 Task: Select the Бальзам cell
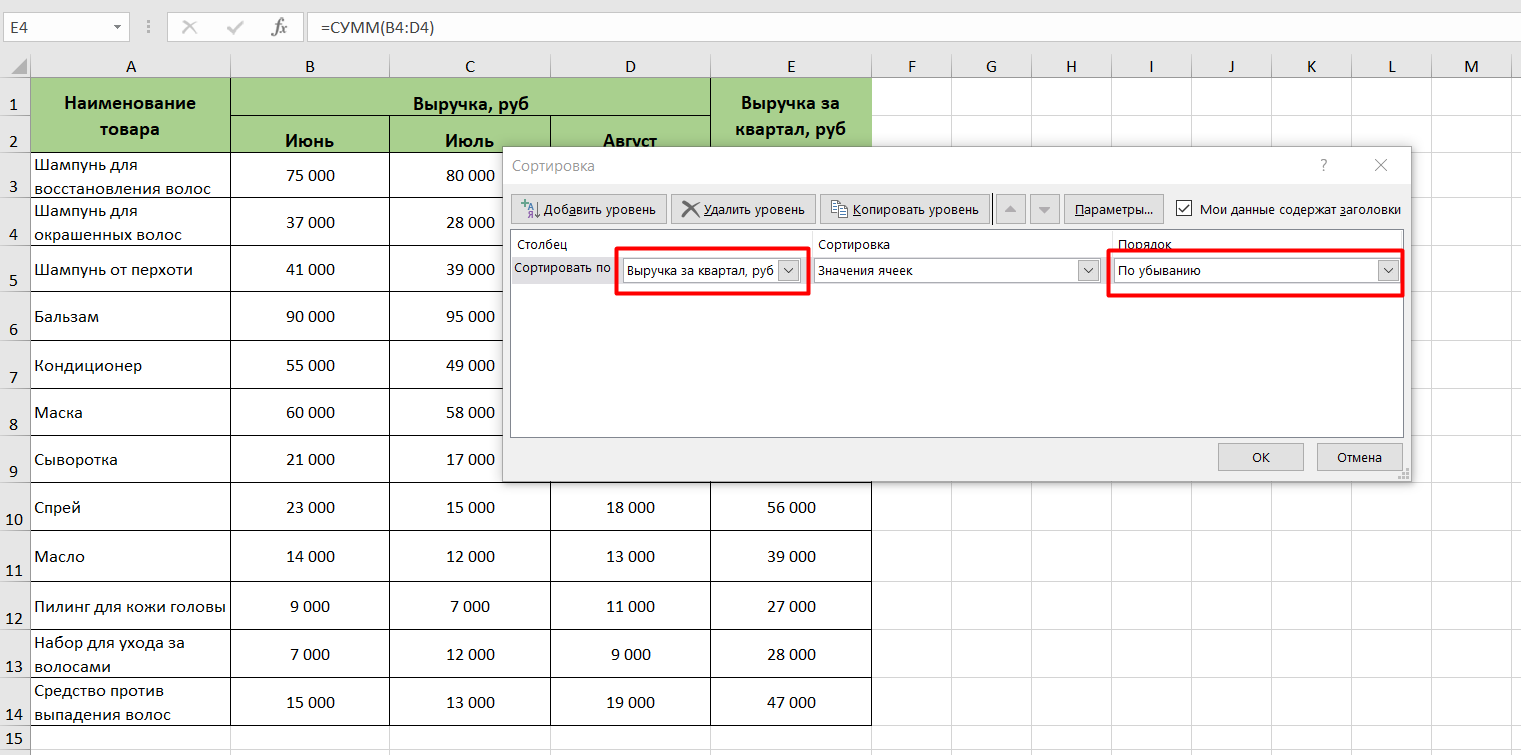[130, 316]
